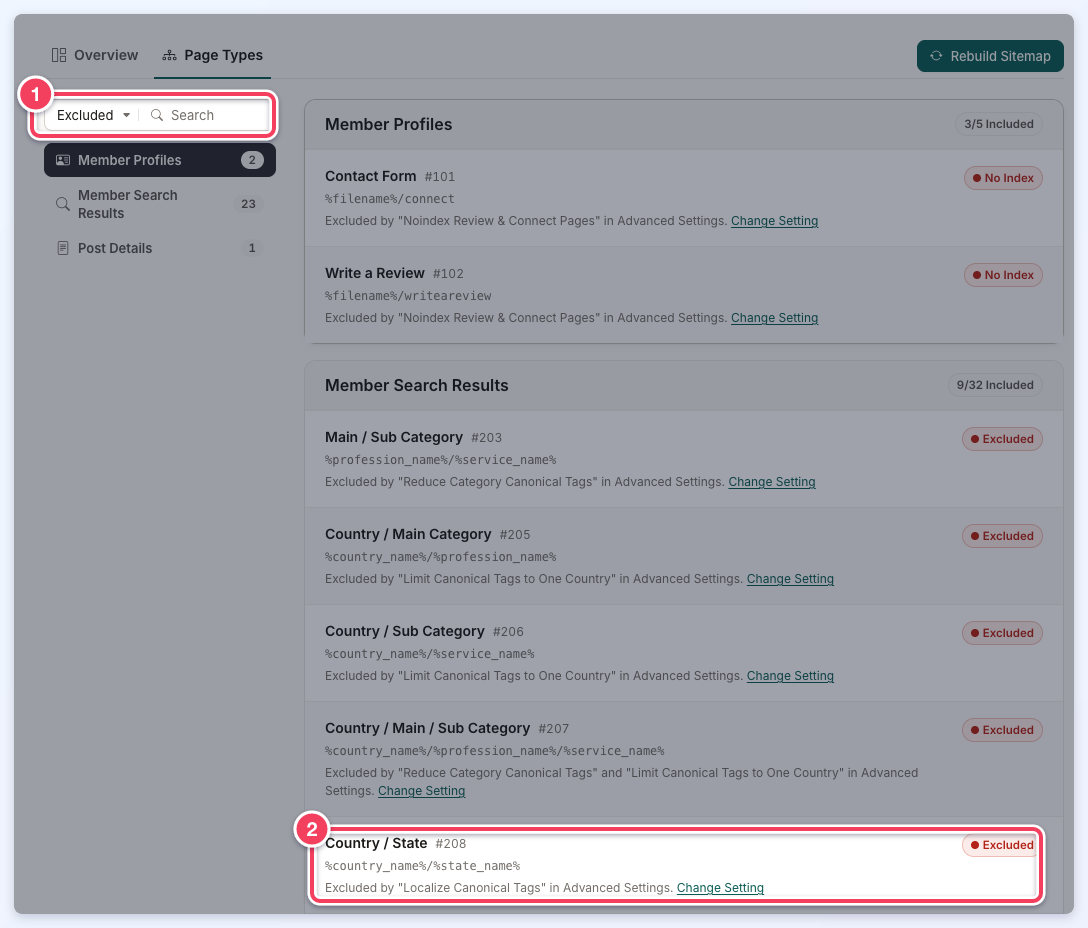Switch to the Page Types tab
Image resolution: width=1088 pixels, height=928 pixels.
pos(212,55)
